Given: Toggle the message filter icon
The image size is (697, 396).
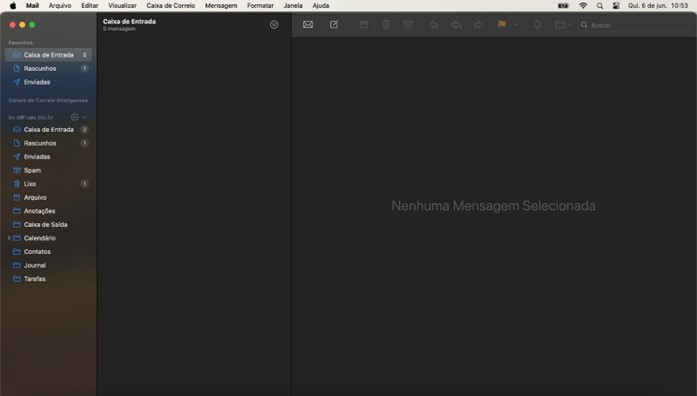Looking at the screenshot, I should [274, 25].
